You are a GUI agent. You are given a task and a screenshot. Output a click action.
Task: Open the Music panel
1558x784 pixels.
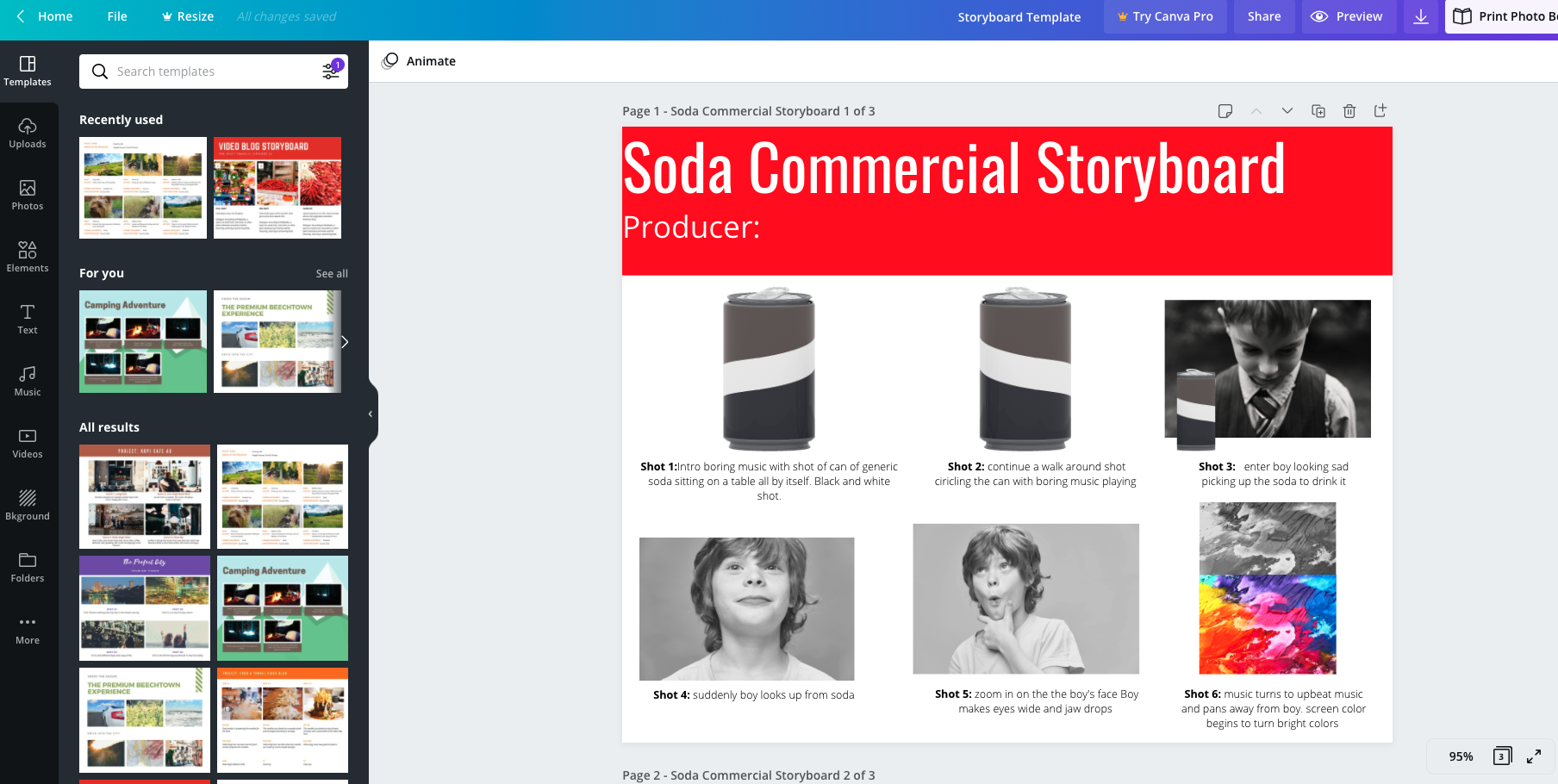coord(28,380)
